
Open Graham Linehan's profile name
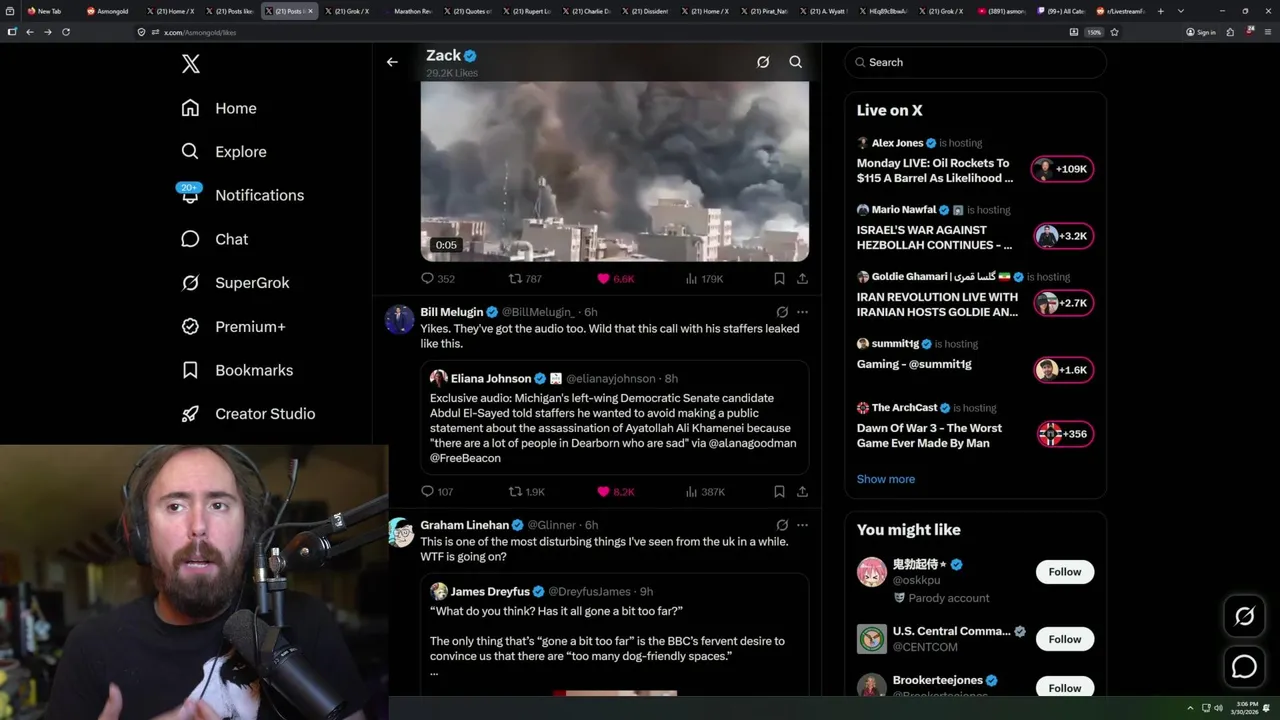click(465, 525)
